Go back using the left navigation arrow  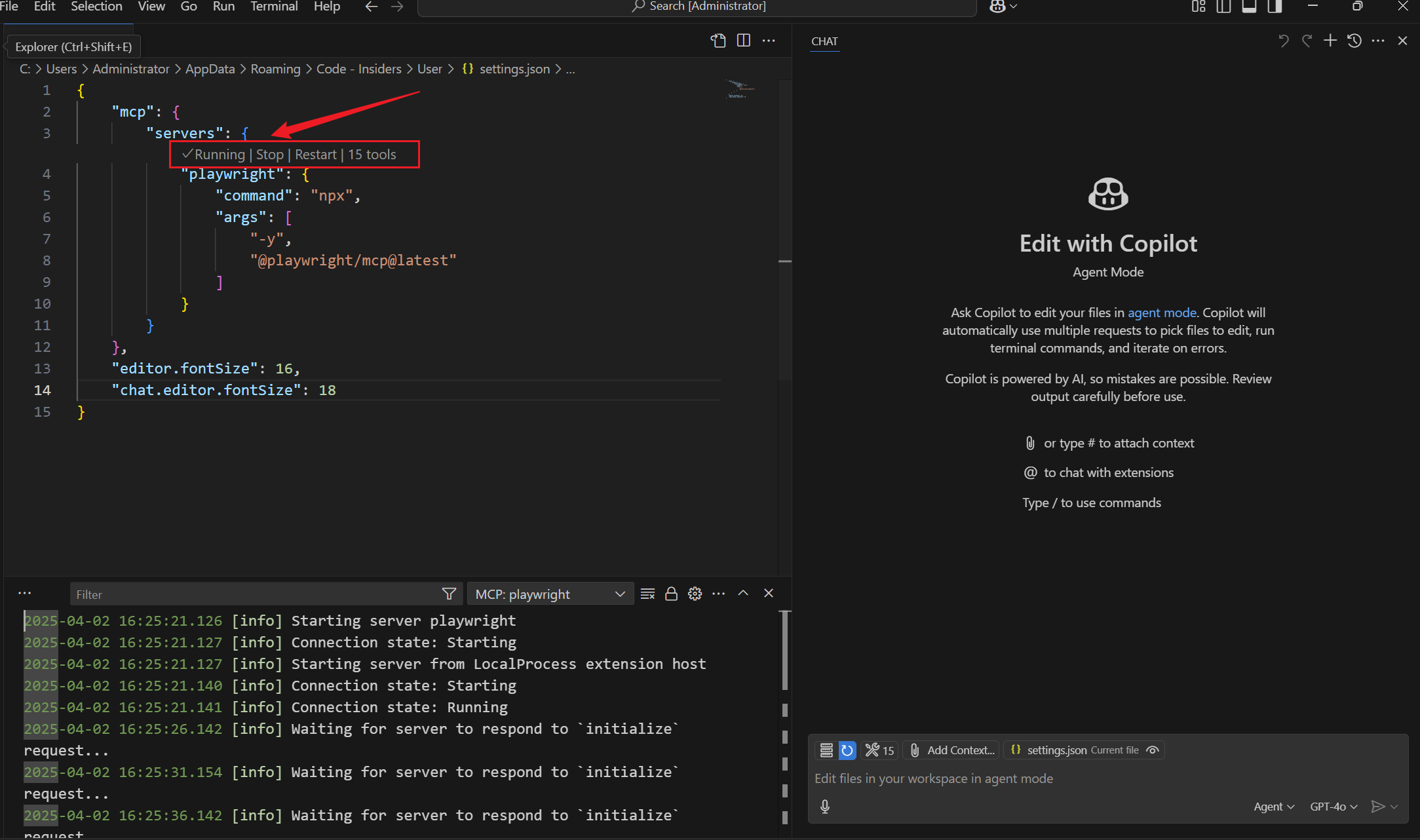pyautogui.click(x=372, y=7)
